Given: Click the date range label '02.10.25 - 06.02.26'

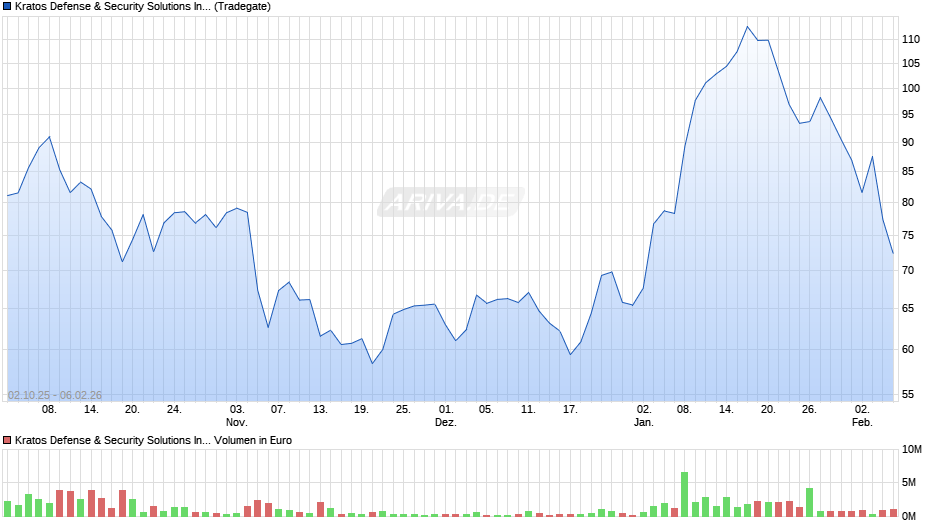Looking at the screenshot, I should tap(55, 395).
